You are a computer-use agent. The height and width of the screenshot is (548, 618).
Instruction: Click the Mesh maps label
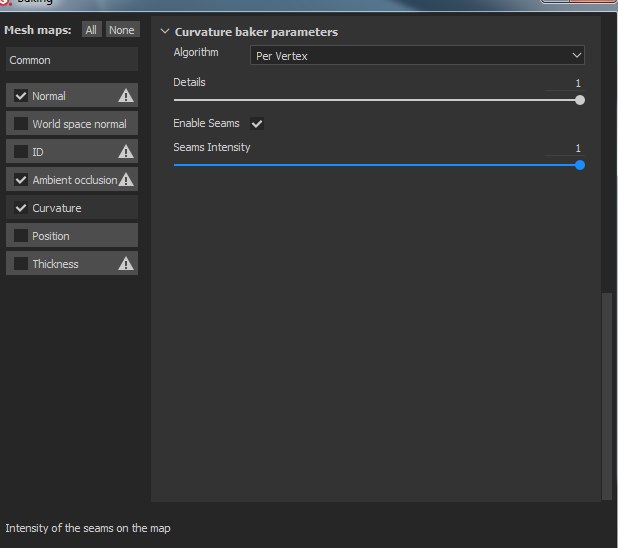click(38, 30)
